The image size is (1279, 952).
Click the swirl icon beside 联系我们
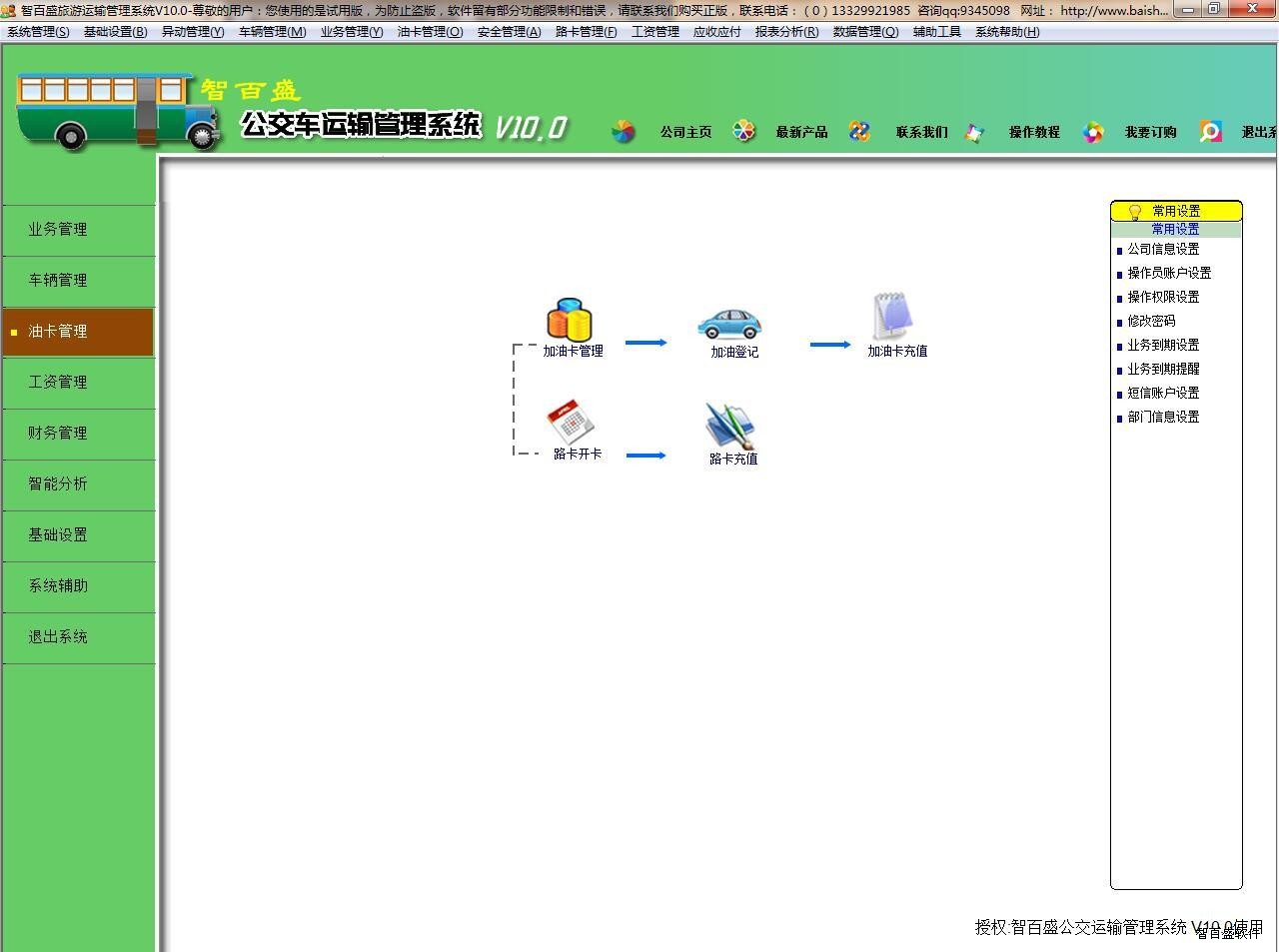point(859,131)
